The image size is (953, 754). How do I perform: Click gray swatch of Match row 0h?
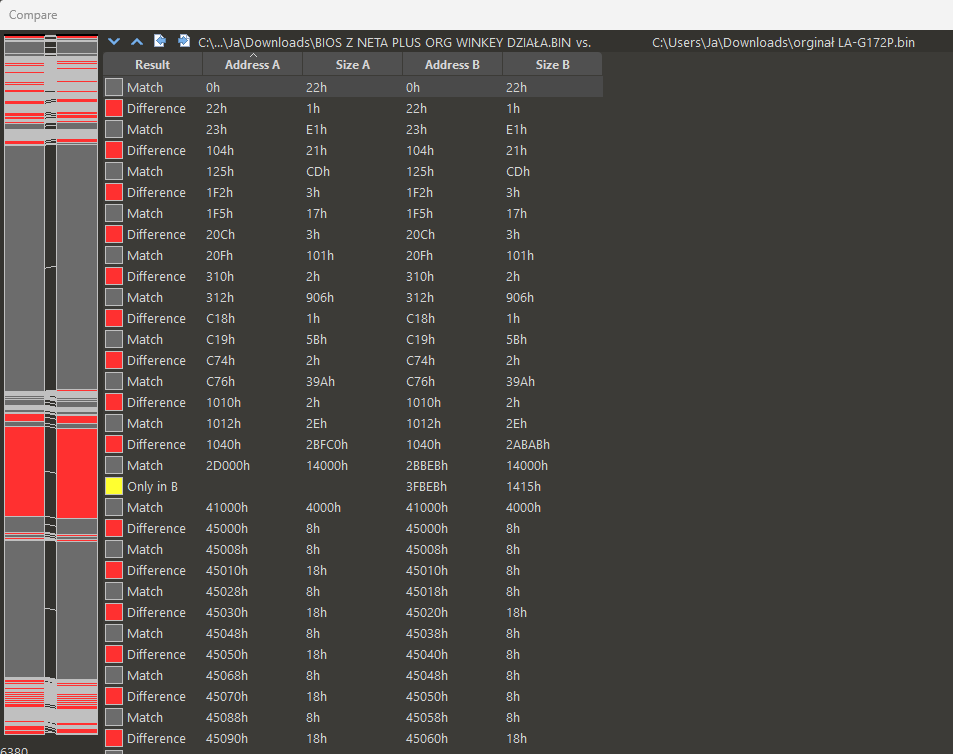[114, 87]
